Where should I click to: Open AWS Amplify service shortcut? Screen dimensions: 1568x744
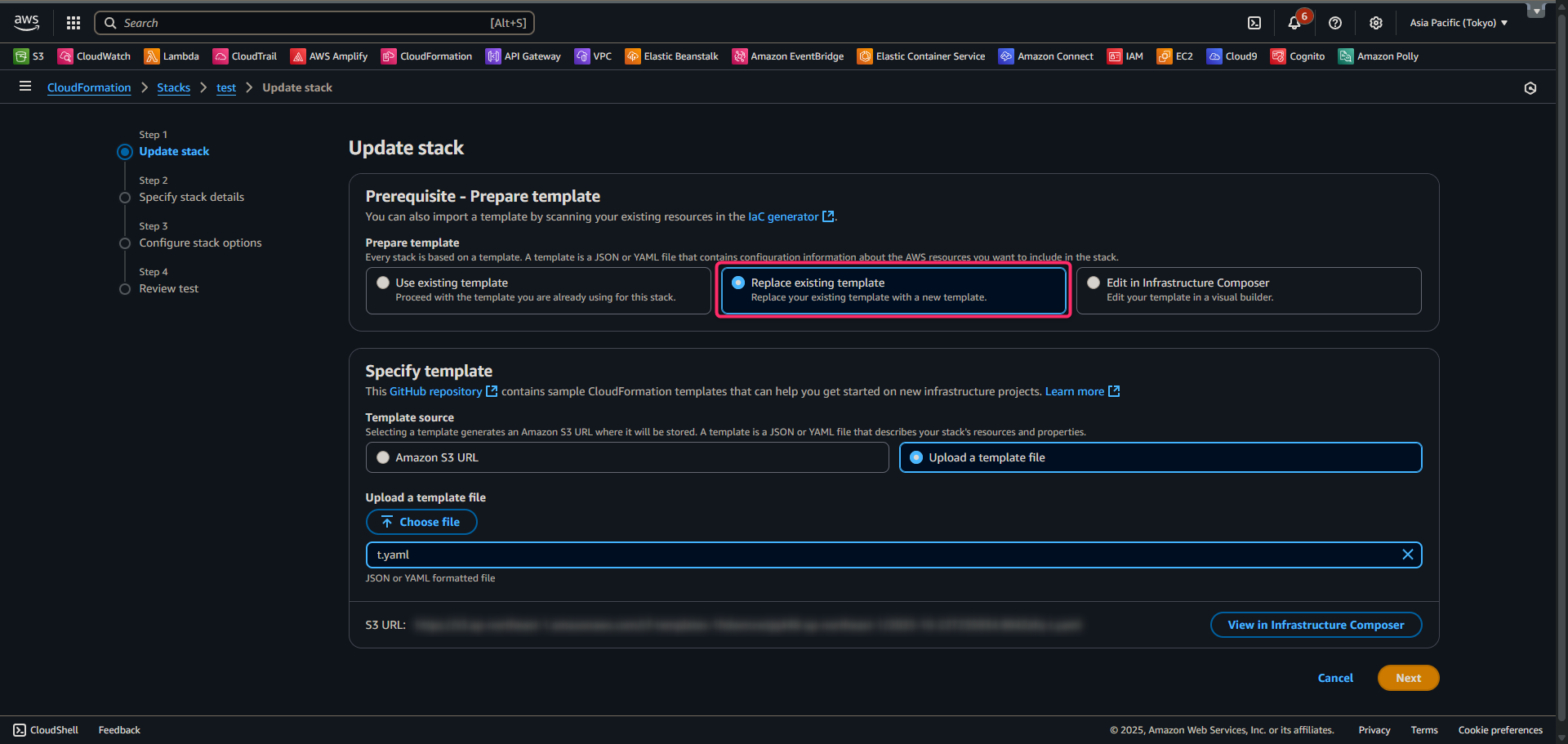pyautogui.click(x=329, y=56)
